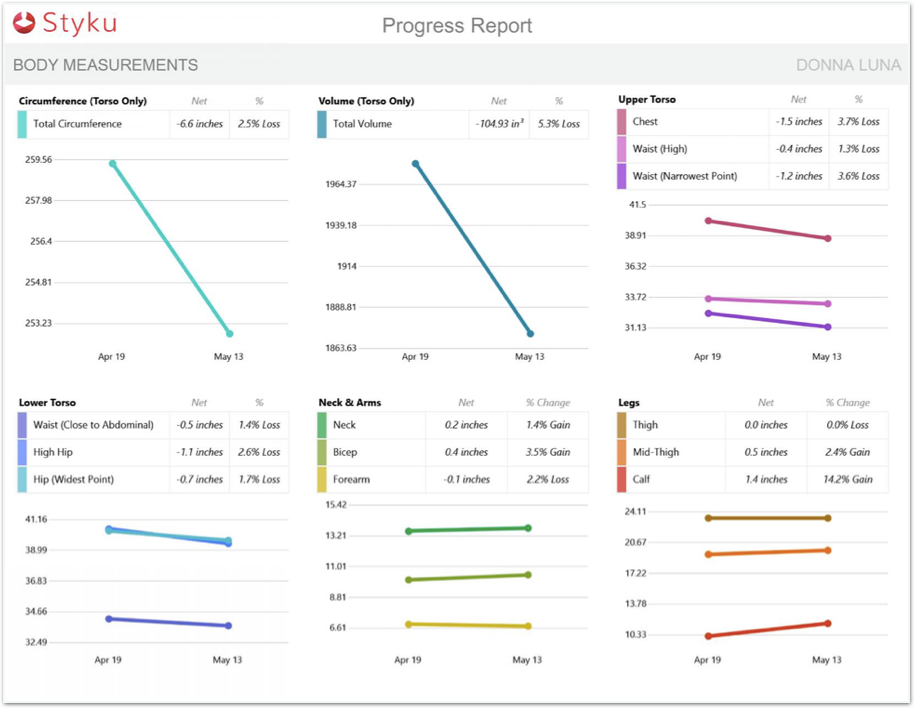This screenshot has width=915, height=709.
Task: Click the 259.56 axis label on Circumference chart
Action: click(39, 159)
